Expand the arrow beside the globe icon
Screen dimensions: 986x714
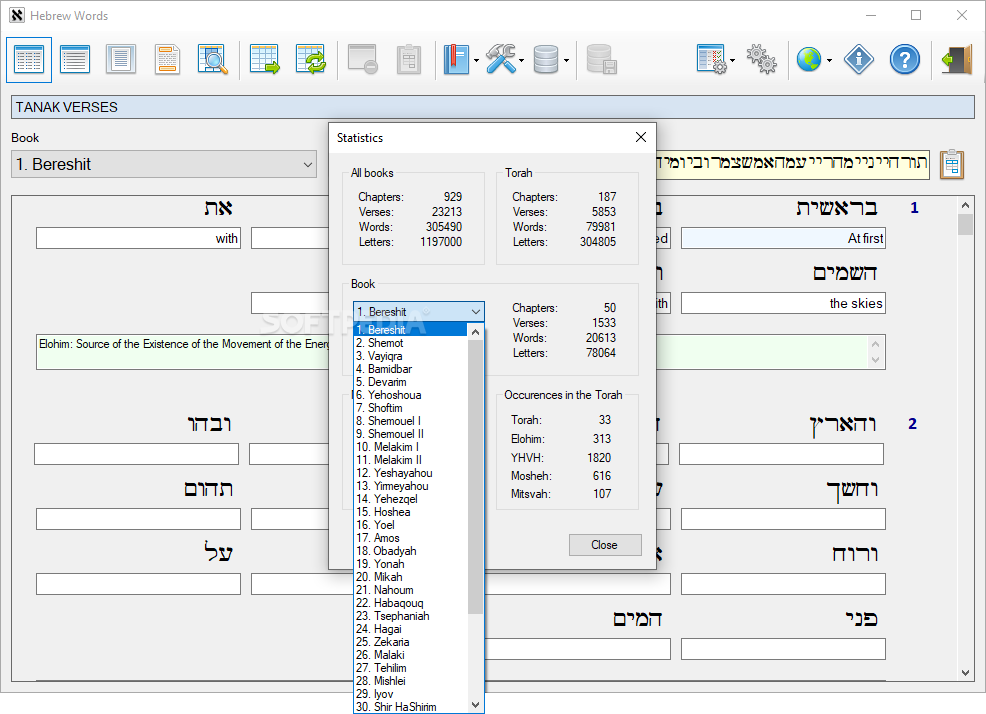829,61
